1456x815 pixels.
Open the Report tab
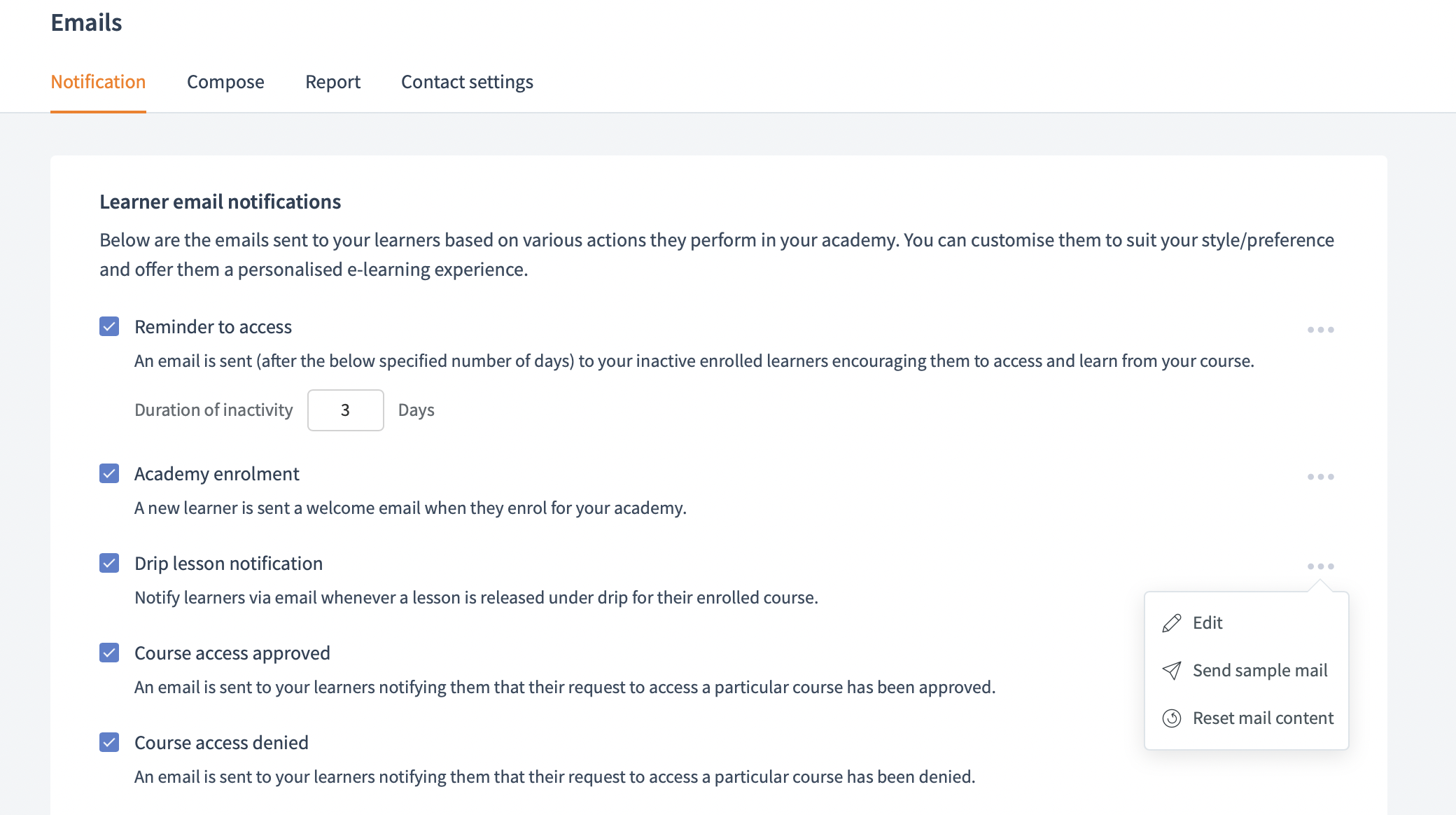click(332, 82)
